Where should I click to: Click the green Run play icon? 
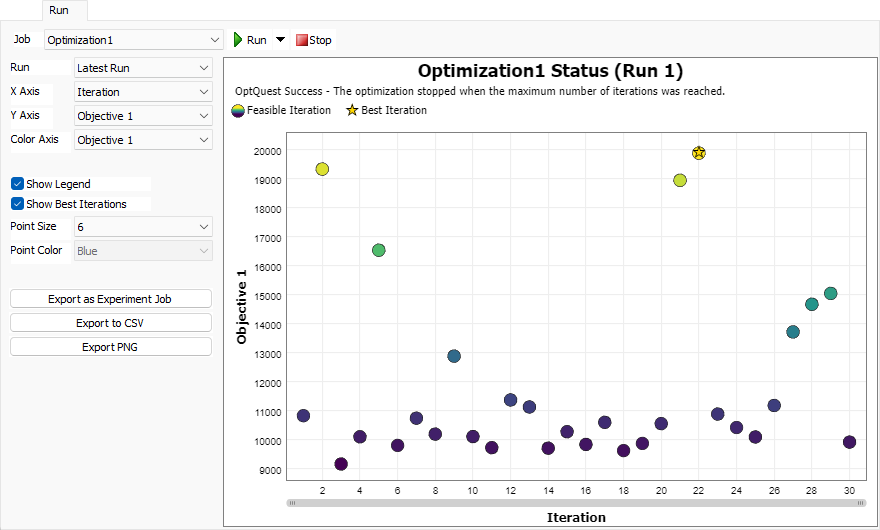click(238, 40)
